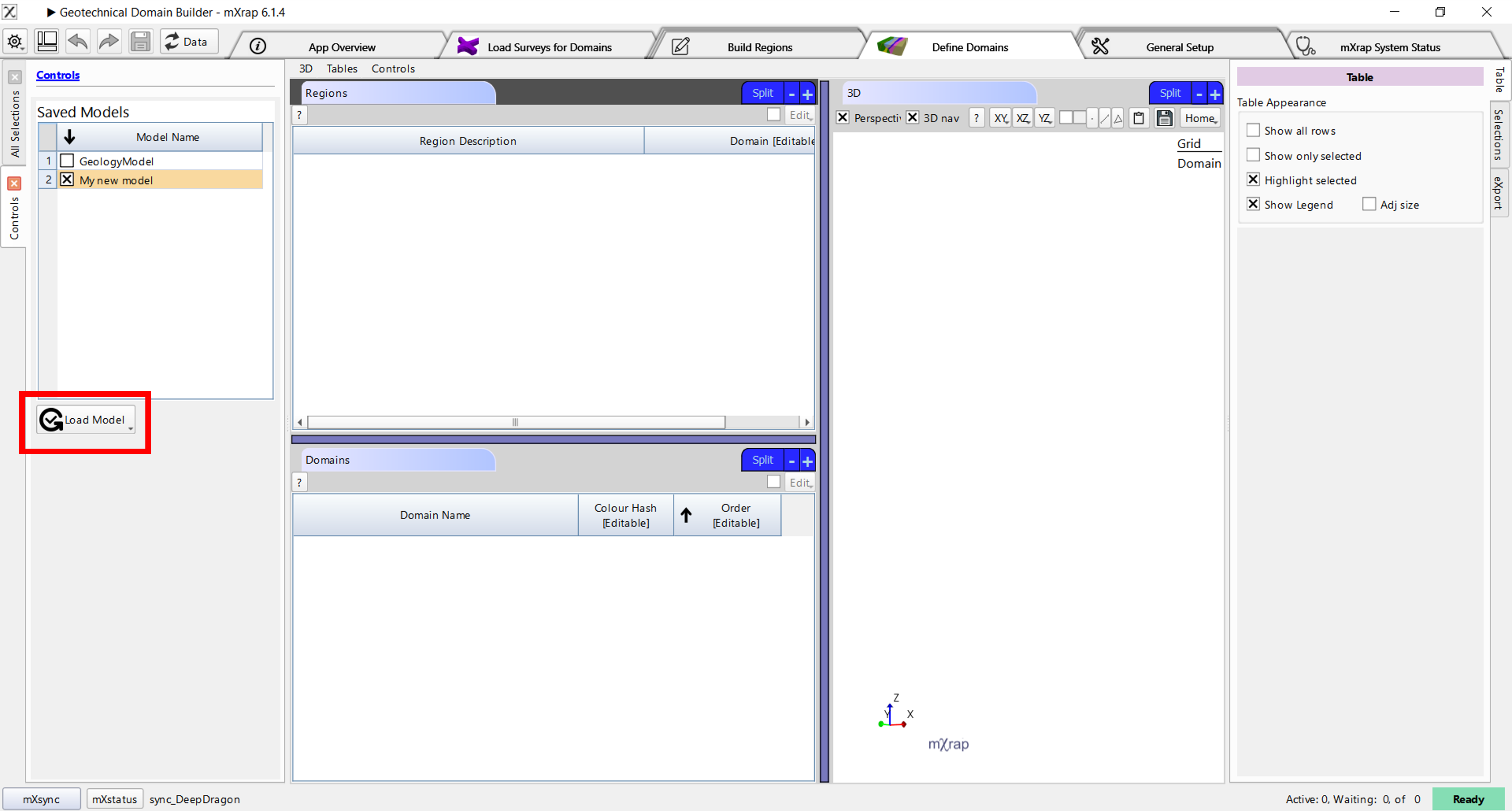The width and height of the screenshot is (1512, 811).
Task: Toggle the Perspective checkbox
Action: 842,117
